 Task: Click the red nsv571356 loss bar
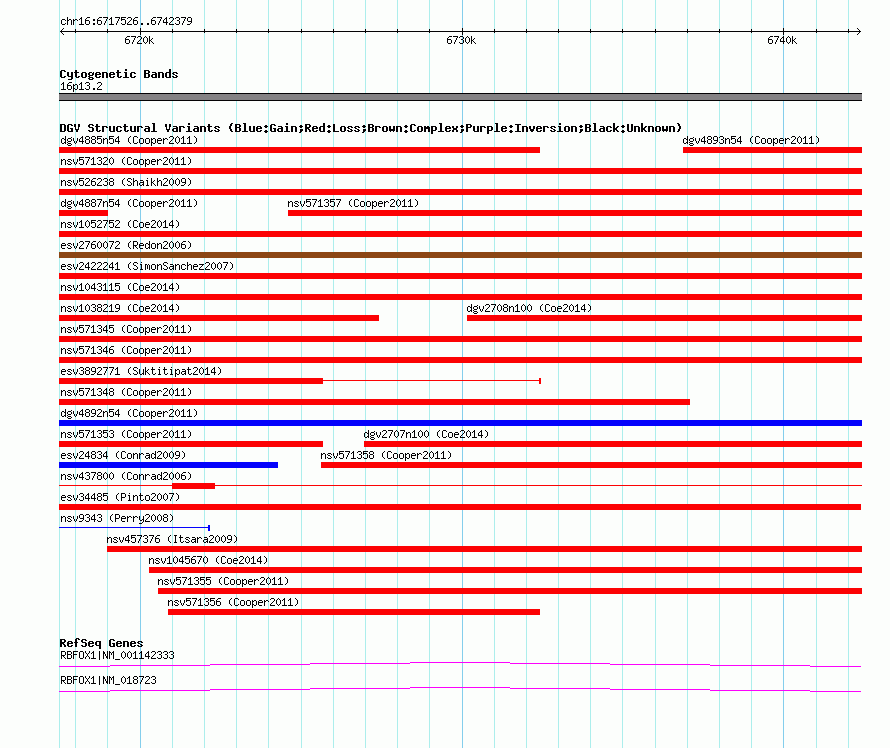pyautogui.click(x=354, y=612)
